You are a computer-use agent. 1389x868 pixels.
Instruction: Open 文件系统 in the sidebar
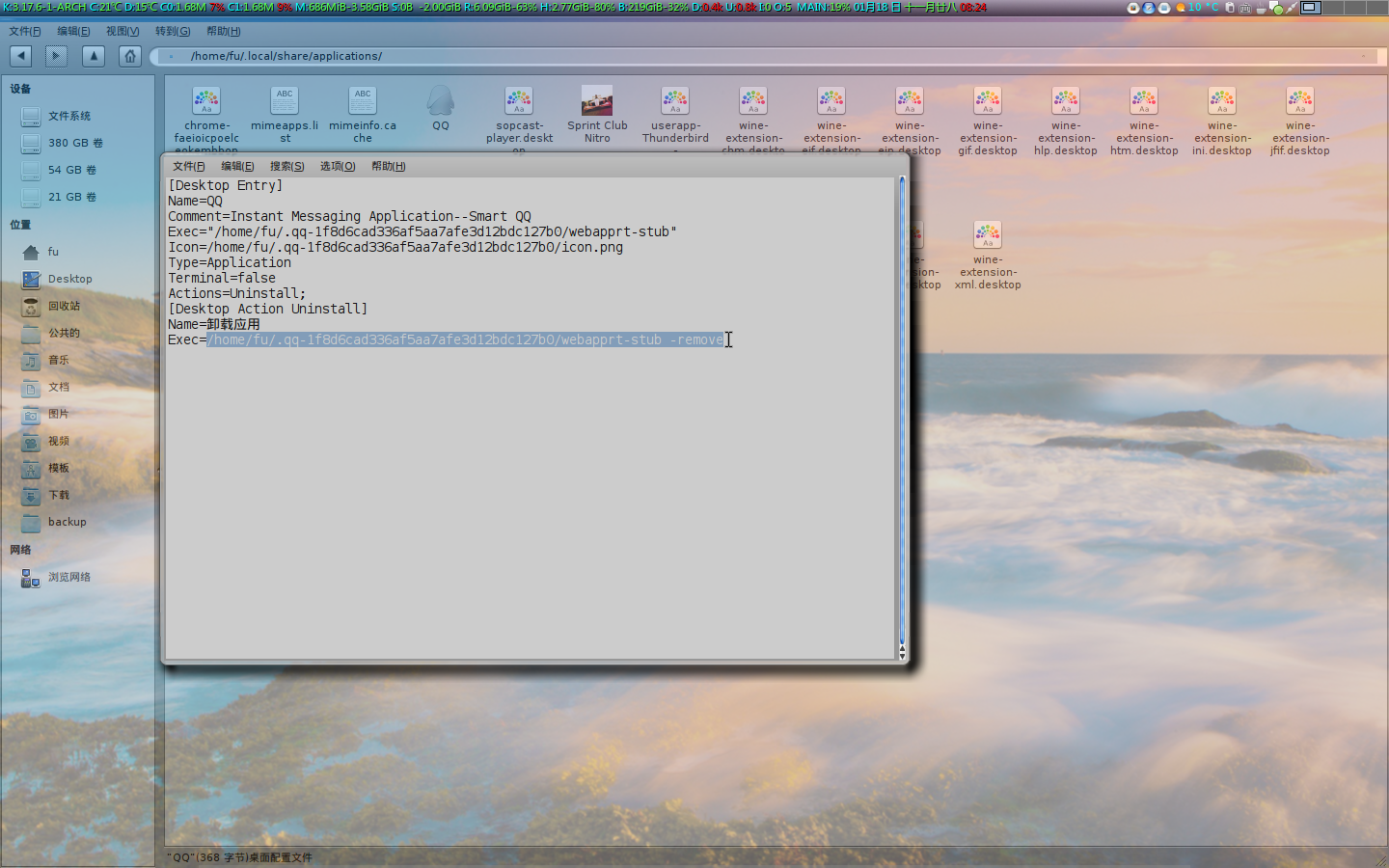pos(77,116)
